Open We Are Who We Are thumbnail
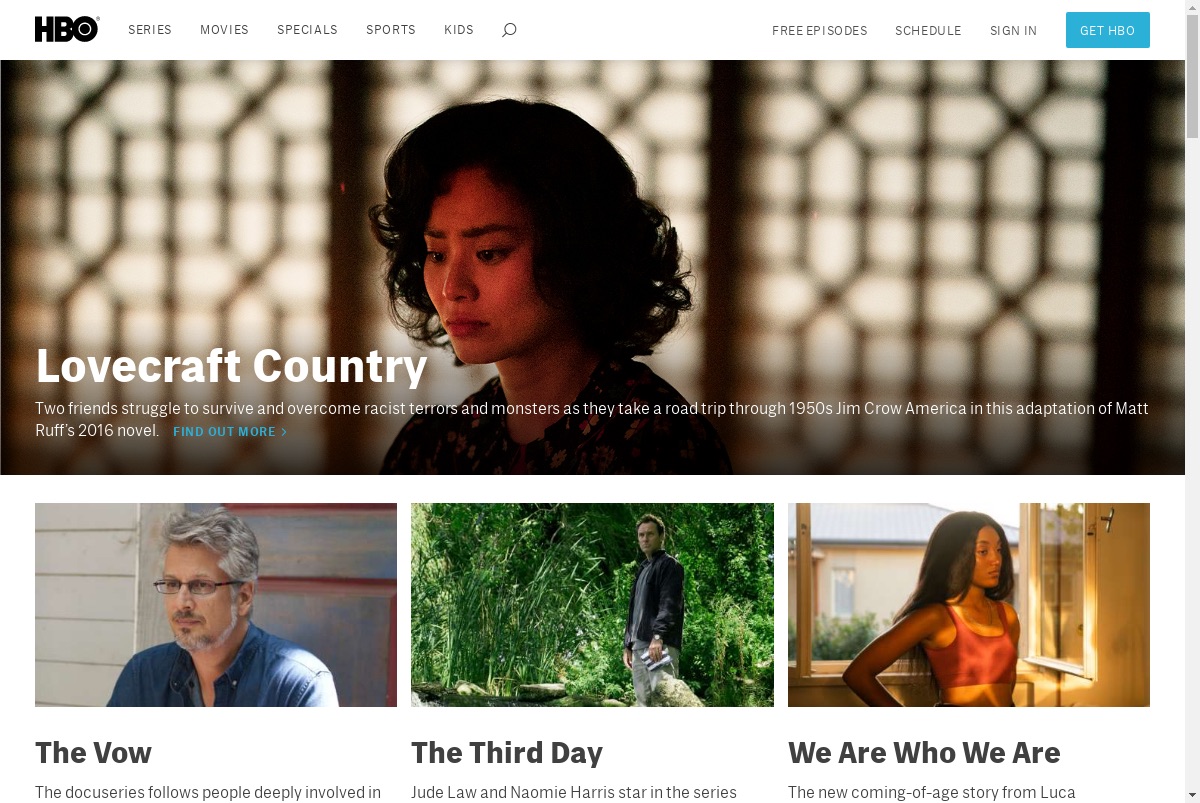Screen dimensions: 1200x803 969,605
